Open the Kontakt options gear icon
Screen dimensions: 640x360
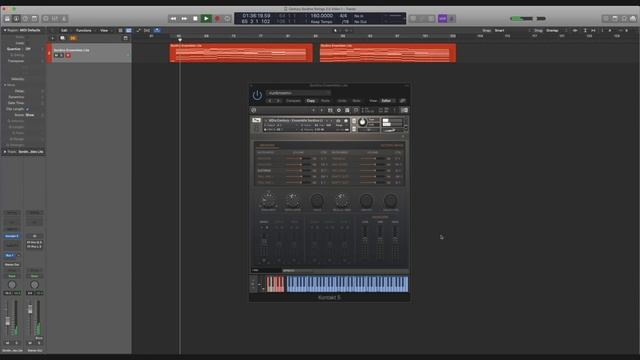(339, 110)
